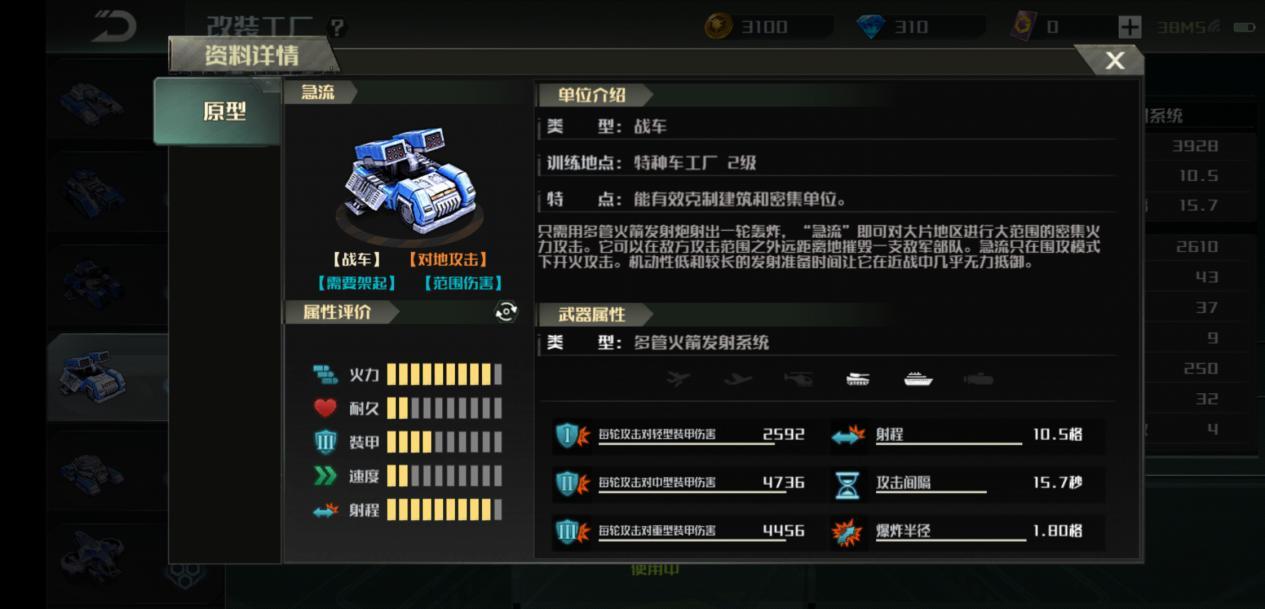This screenshot has width=1265, height=609.
Task: Click the blue diamond currency icon
Action: click(x=872, y=27)
